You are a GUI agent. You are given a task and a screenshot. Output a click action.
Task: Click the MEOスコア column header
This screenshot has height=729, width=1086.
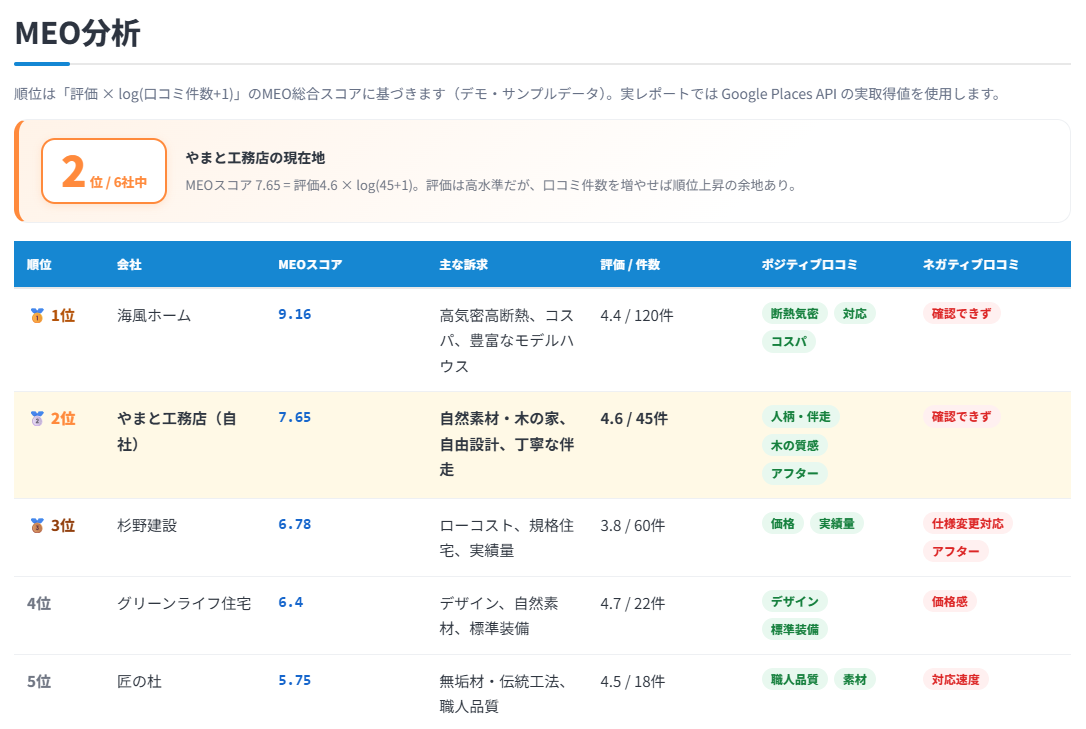[310, 264]
